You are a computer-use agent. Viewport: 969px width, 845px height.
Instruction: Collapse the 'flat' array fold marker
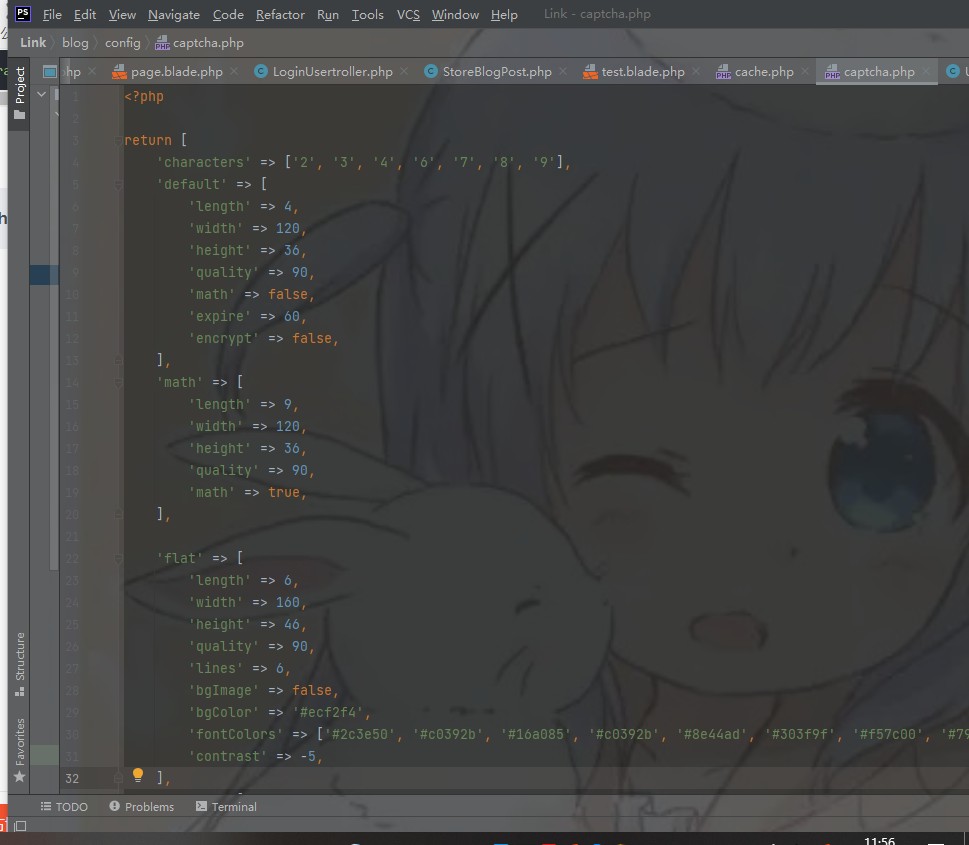[x=118, y=559]
